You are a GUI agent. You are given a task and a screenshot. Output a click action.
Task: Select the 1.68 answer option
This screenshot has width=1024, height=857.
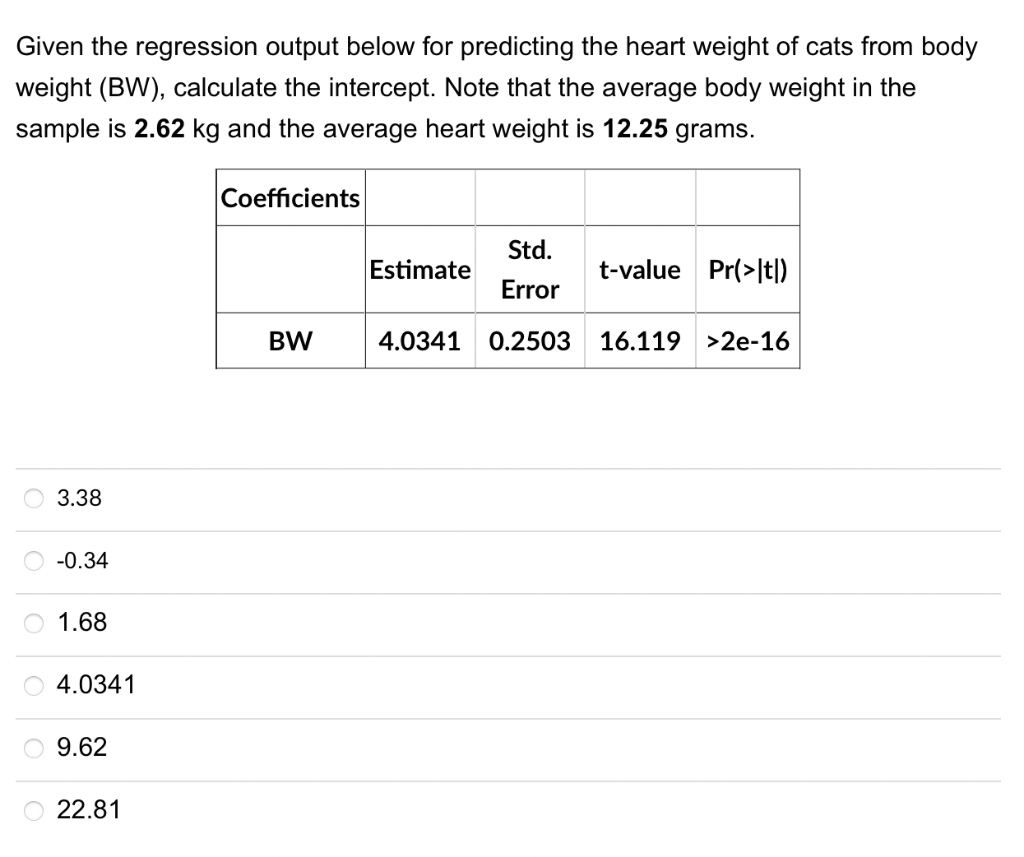tap(33, 623)
